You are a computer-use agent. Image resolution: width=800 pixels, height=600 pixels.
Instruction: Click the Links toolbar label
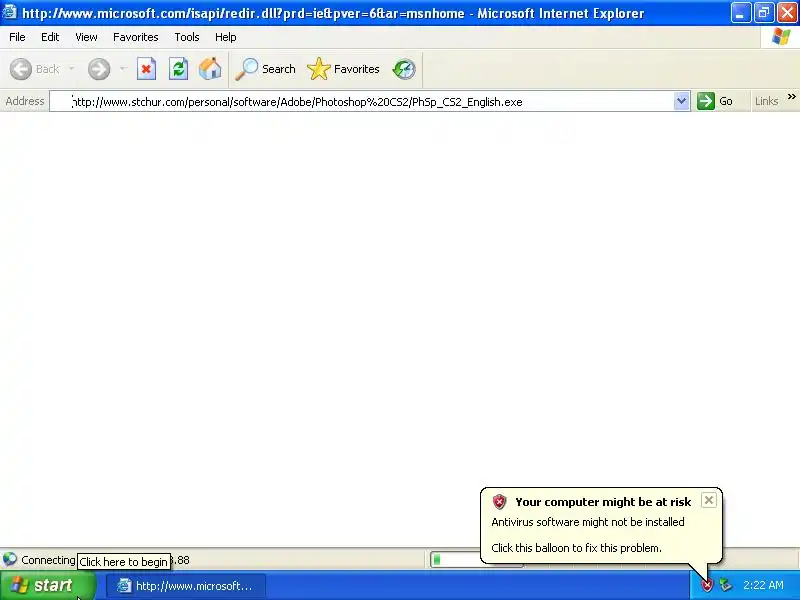pos(766,101)
